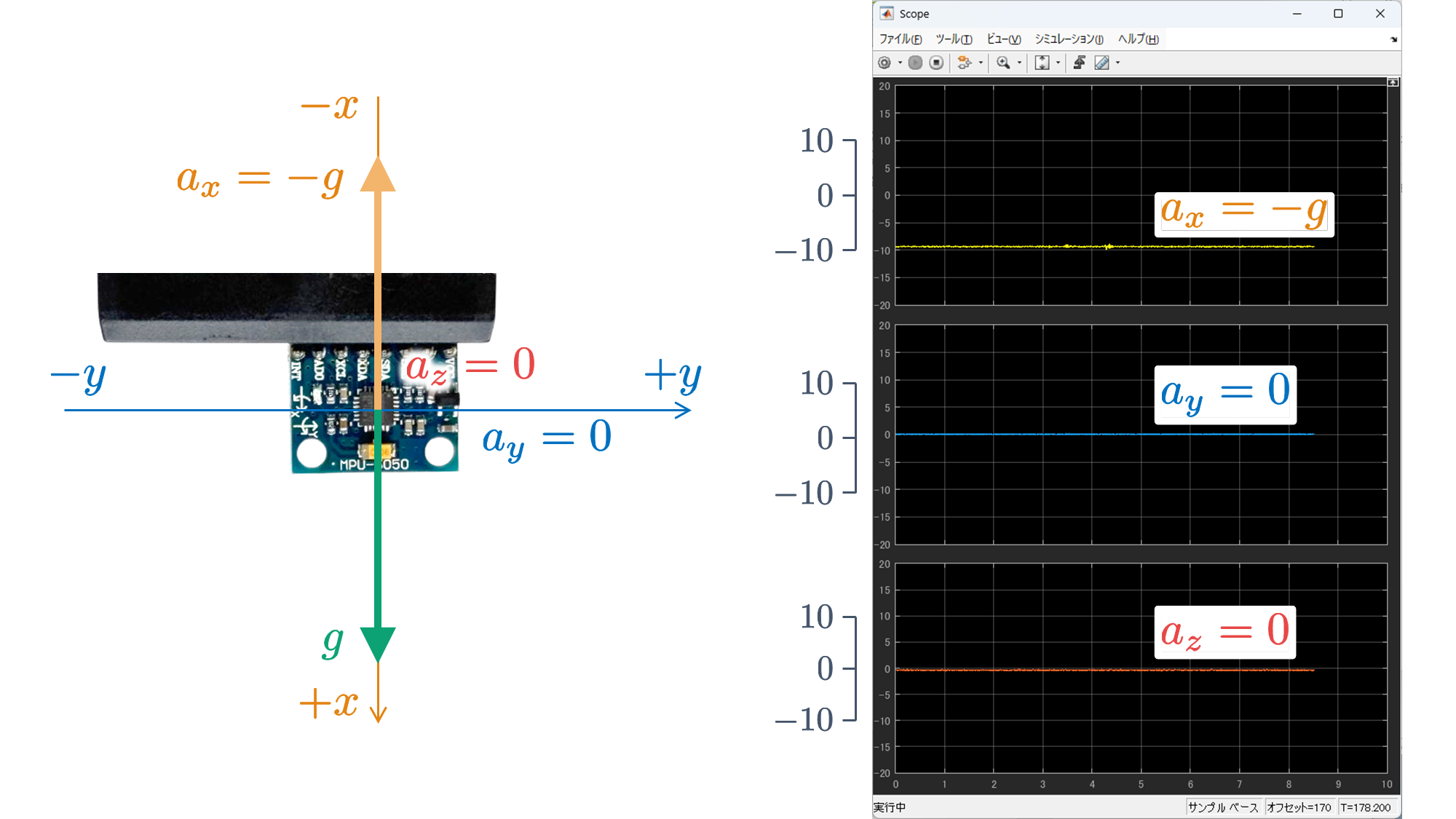
Task: Select the zoom magnifier tool
Action: 1003,63
